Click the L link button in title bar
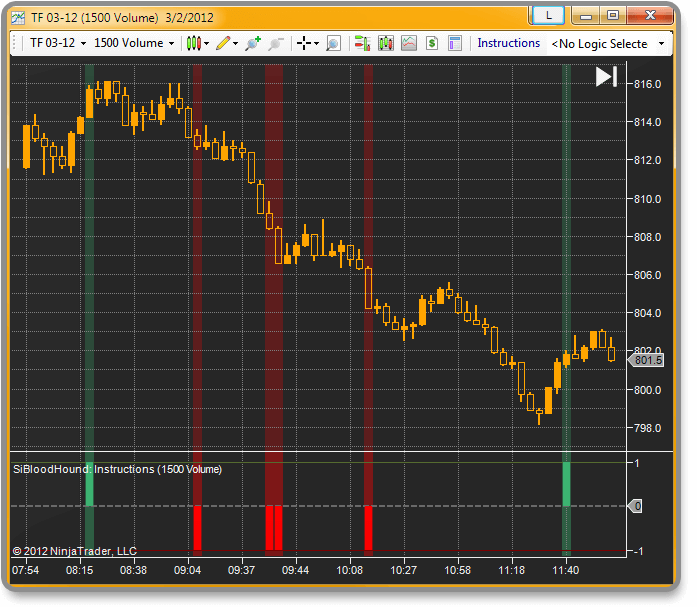 549,16
